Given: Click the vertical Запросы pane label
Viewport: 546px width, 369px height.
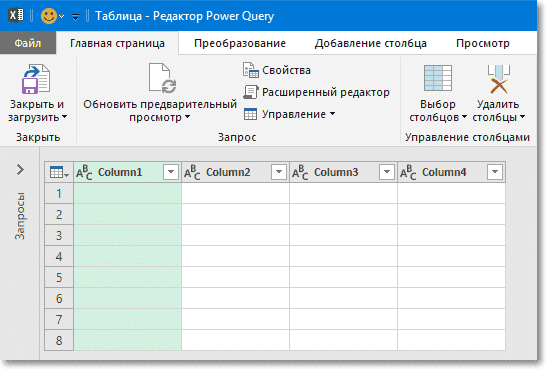Looking at the screenshot, I should click(x=20, y=216).
